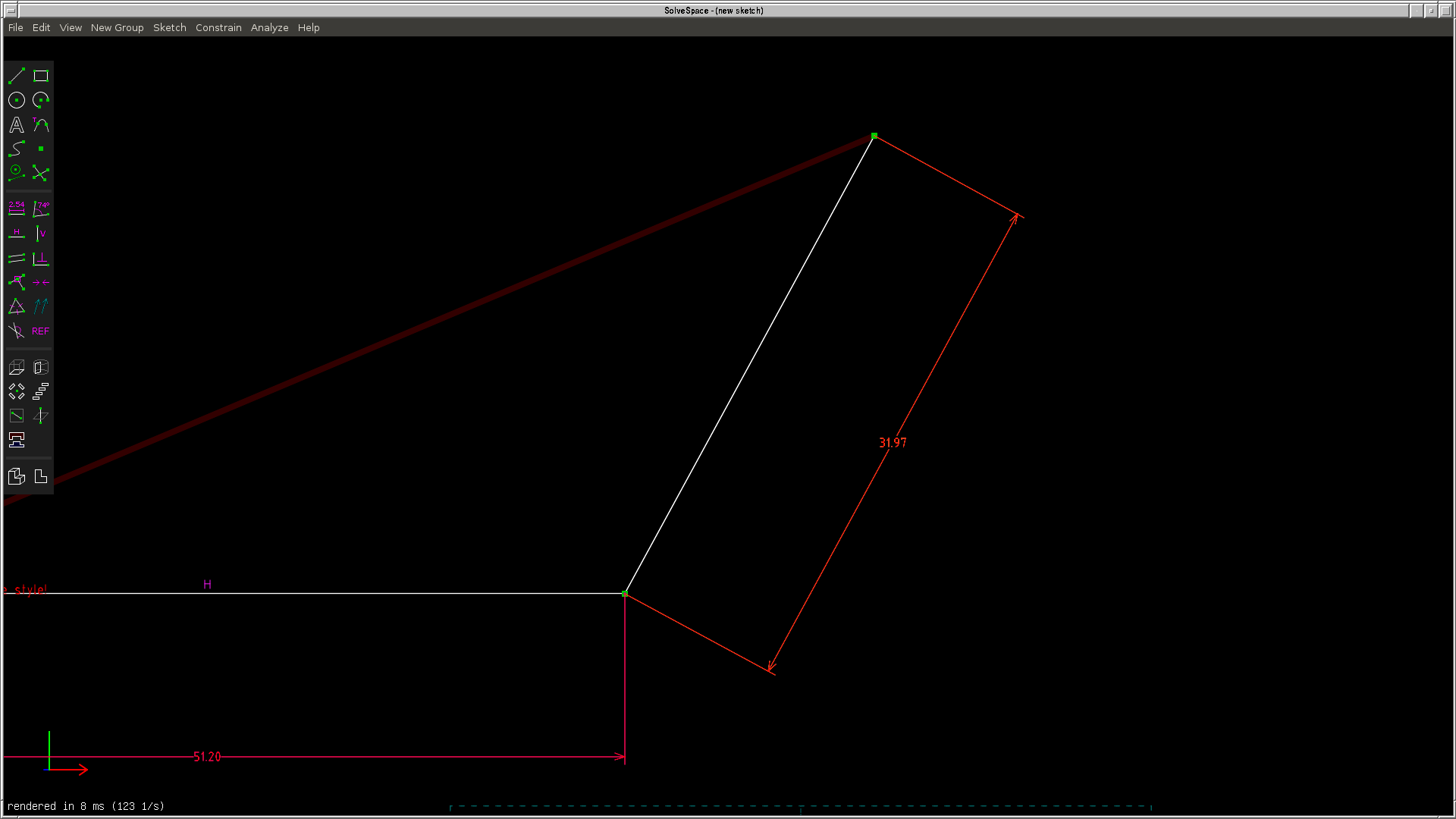This screenshot has height=819, width=1456.
Task: Select the Bezier spline tool
Action: pos(17,149)
